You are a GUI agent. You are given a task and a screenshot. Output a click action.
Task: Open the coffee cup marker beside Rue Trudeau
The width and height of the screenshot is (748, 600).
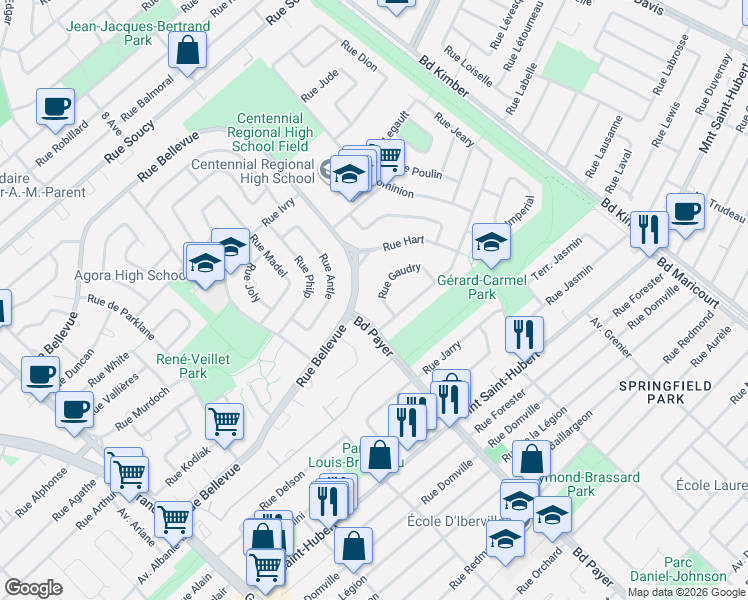click(686, 212)
